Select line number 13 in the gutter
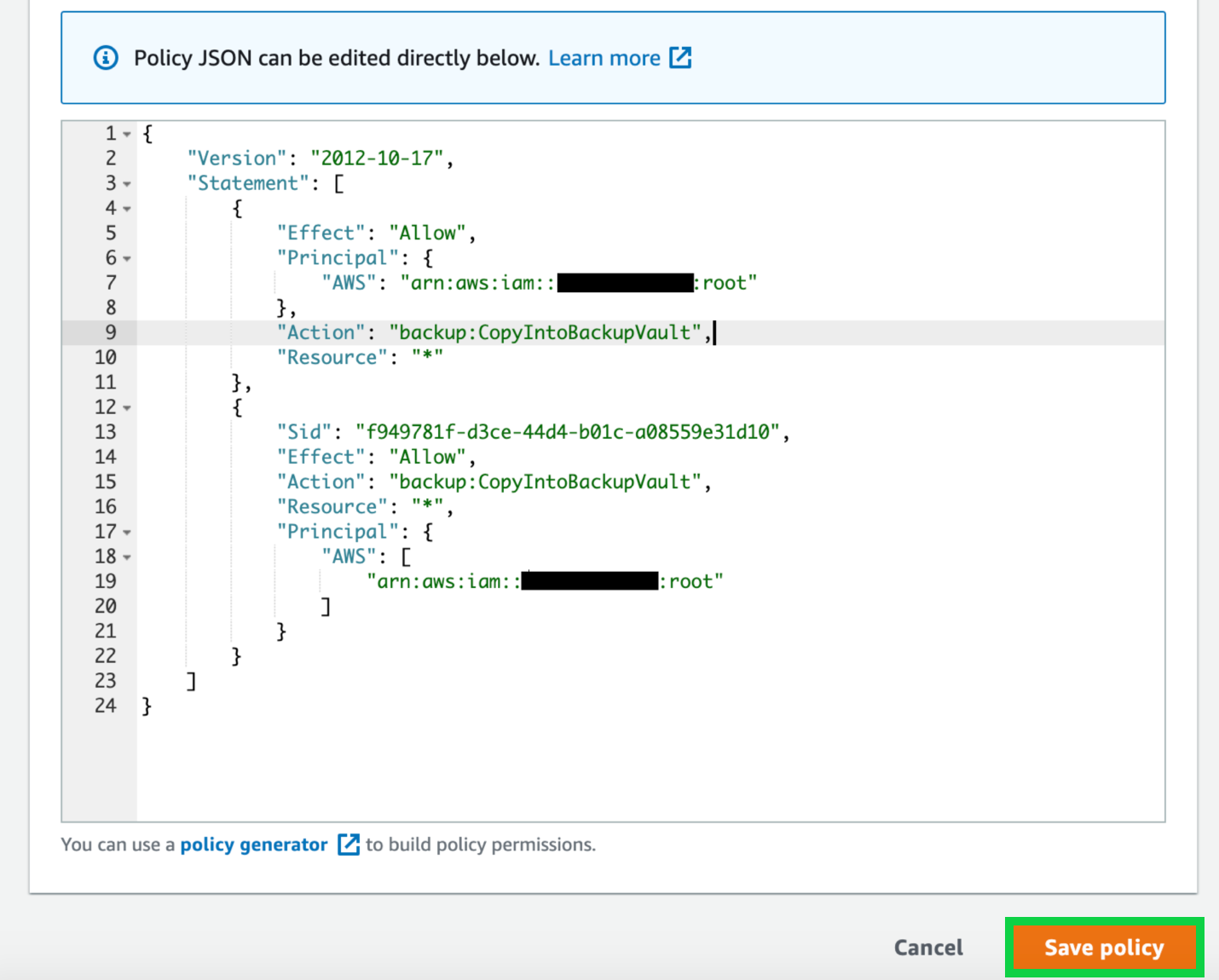 (x=104, y=432)
